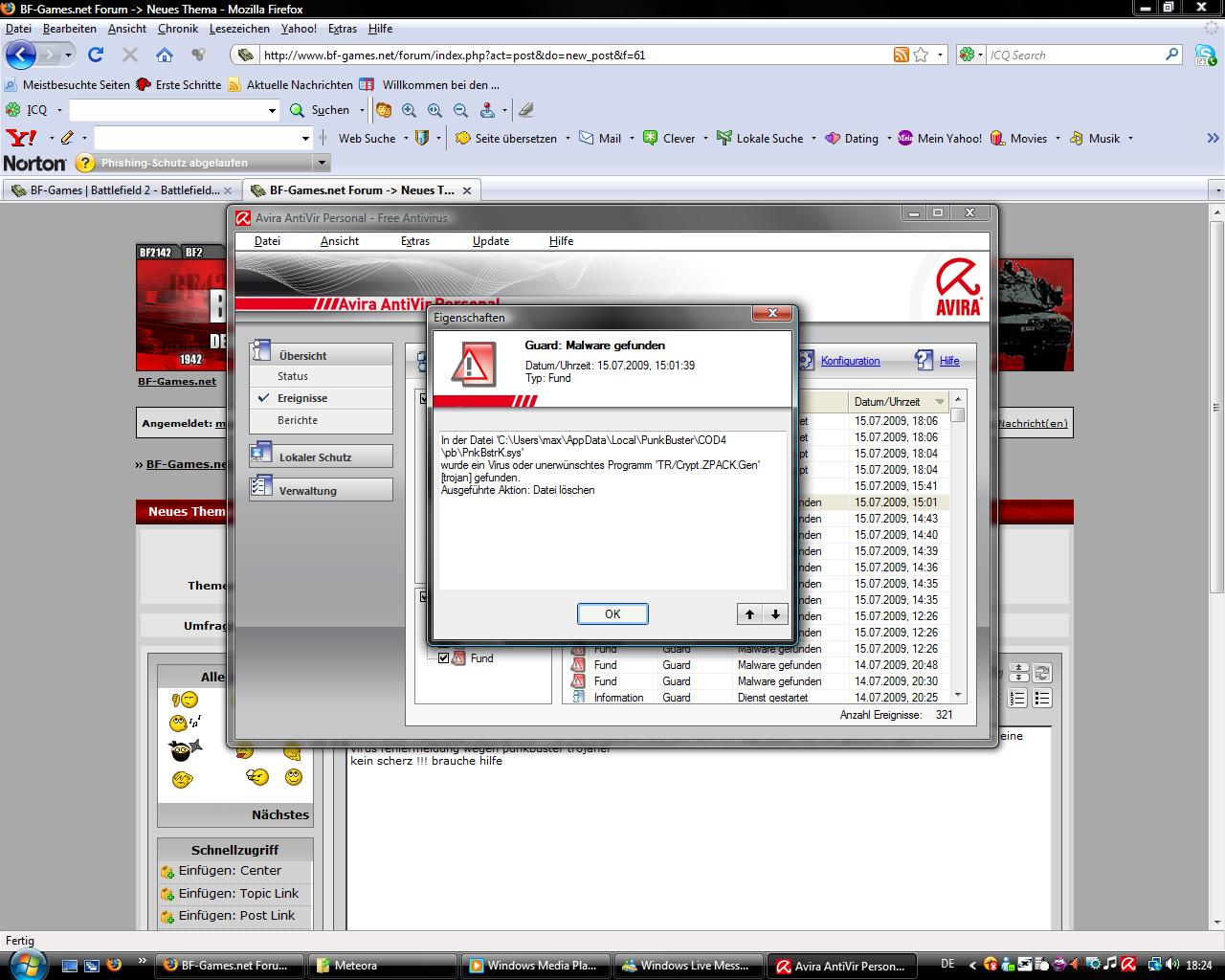Open Avira Ansicht menu

click(x=340, y=241)
